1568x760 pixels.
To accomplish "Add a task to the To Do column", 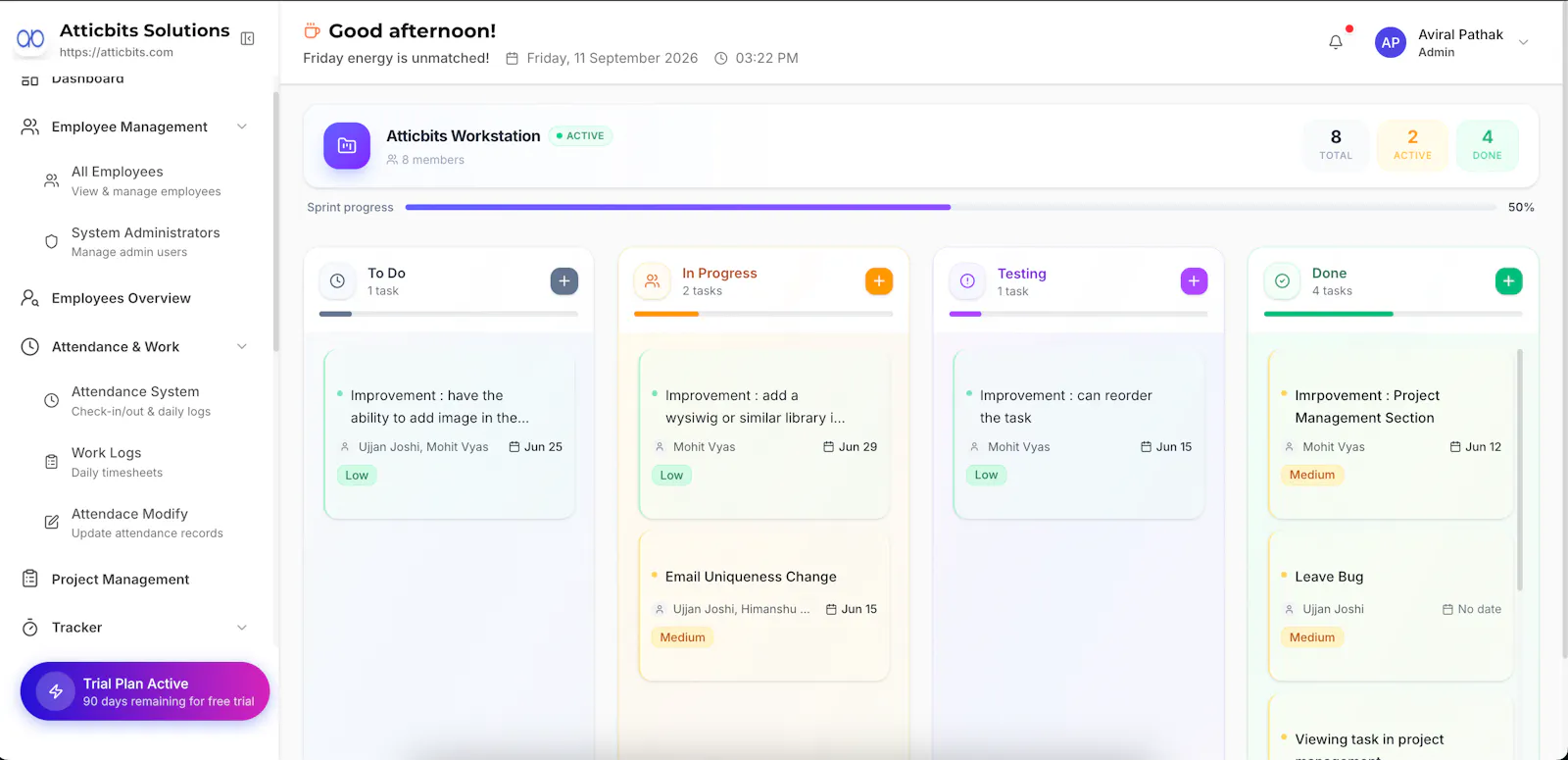I will (x=564, y=281).
